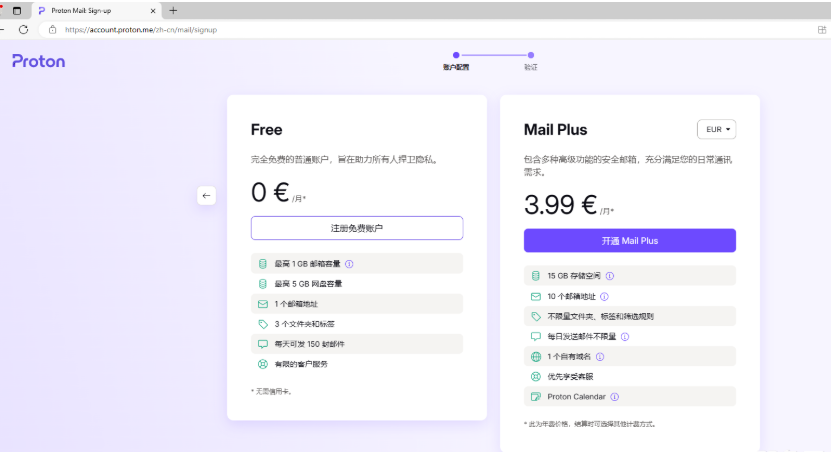Click the 0 € price text
Image resolution: width=831 pixels, height=452 pixels.
[270, 192]
